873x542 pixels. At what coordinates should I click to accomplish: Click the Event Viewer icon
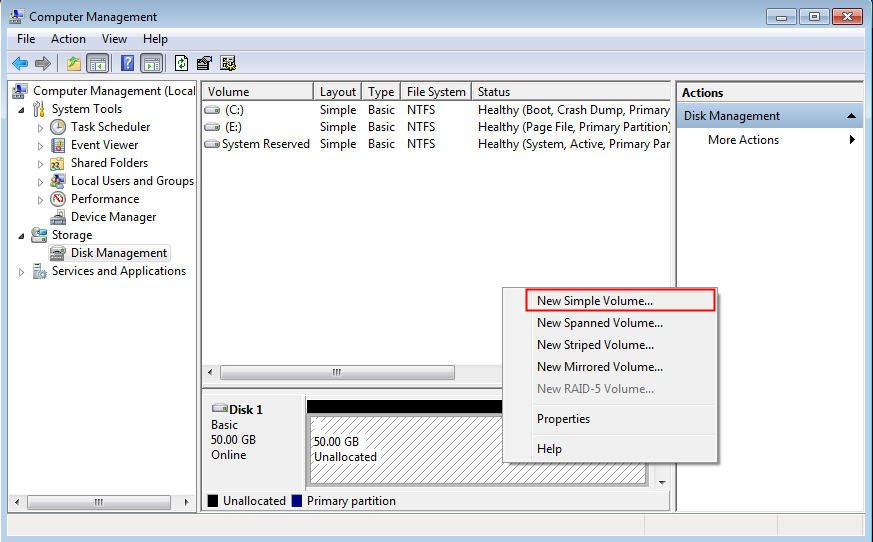(58, 145)
